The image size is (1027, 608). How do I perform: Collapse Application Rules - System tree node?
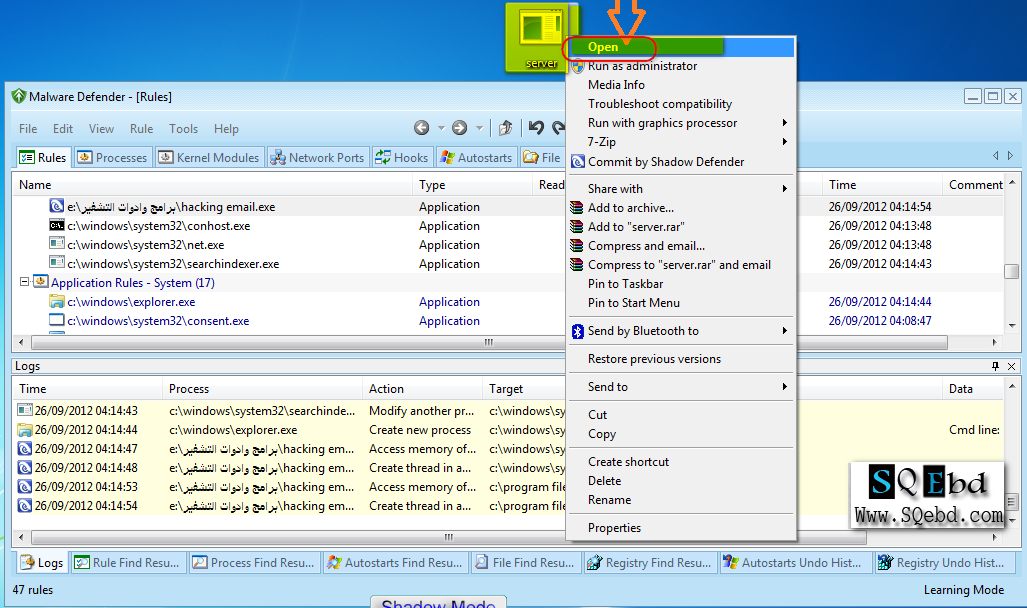24,283
